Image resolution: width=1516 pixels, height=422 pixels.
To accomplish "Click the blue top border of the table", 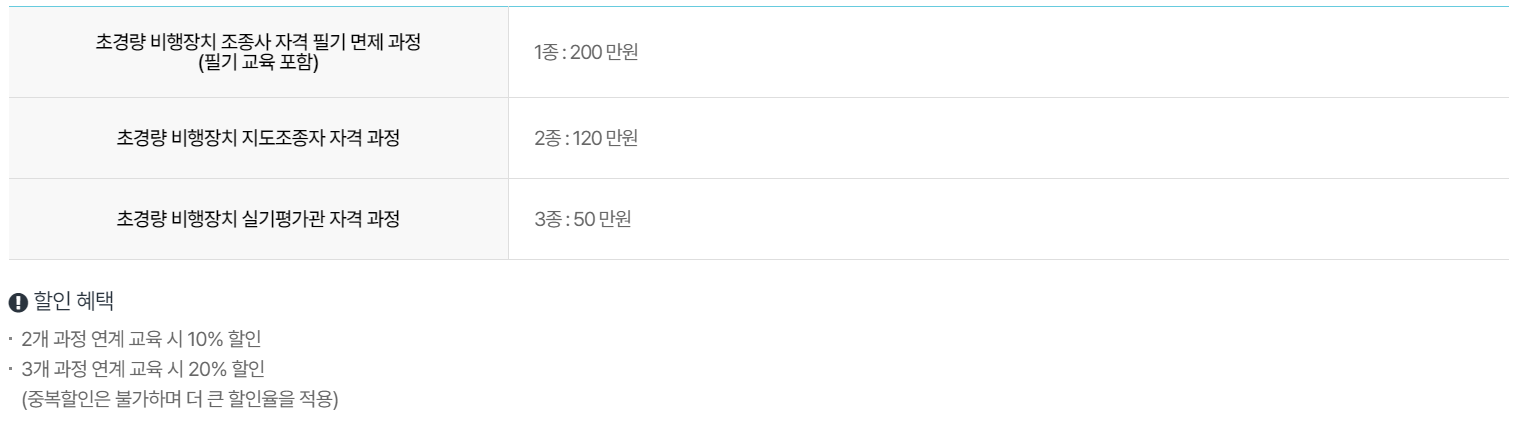I will [x=758, y=6].
